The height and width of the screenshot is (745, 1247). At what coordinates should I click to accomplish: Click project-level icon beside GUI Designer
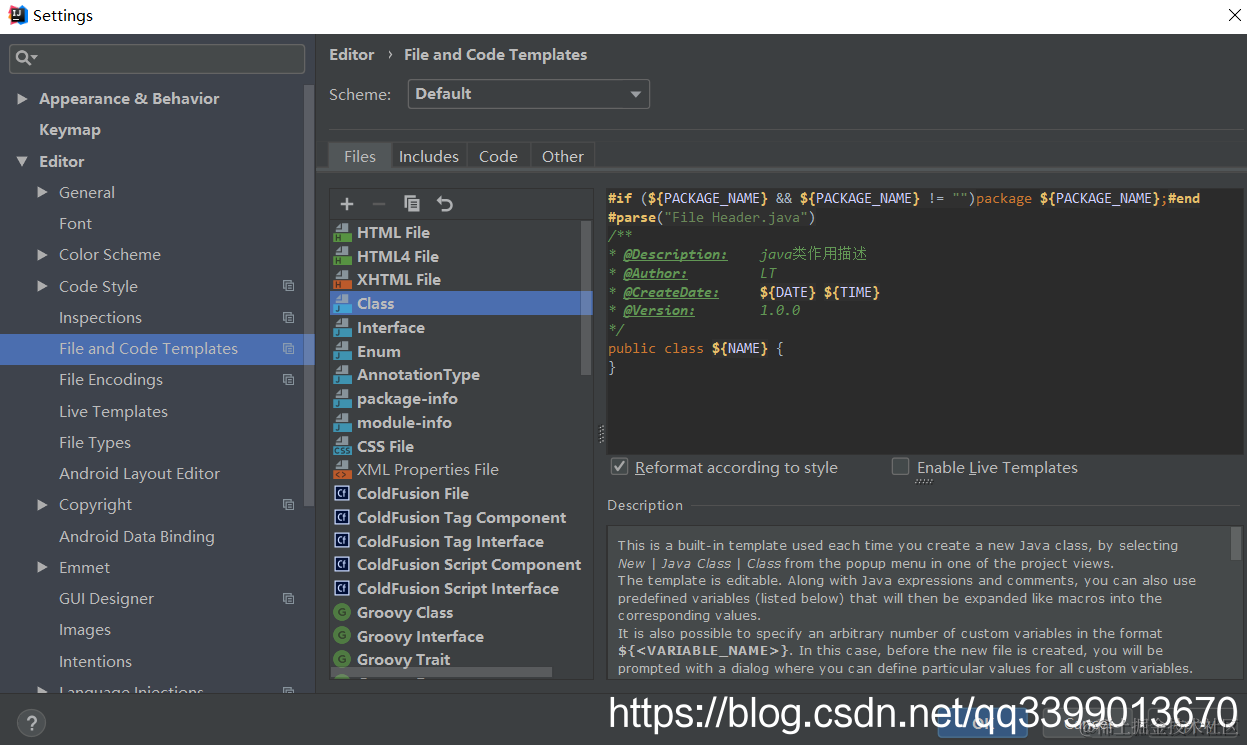click(288, 599)
